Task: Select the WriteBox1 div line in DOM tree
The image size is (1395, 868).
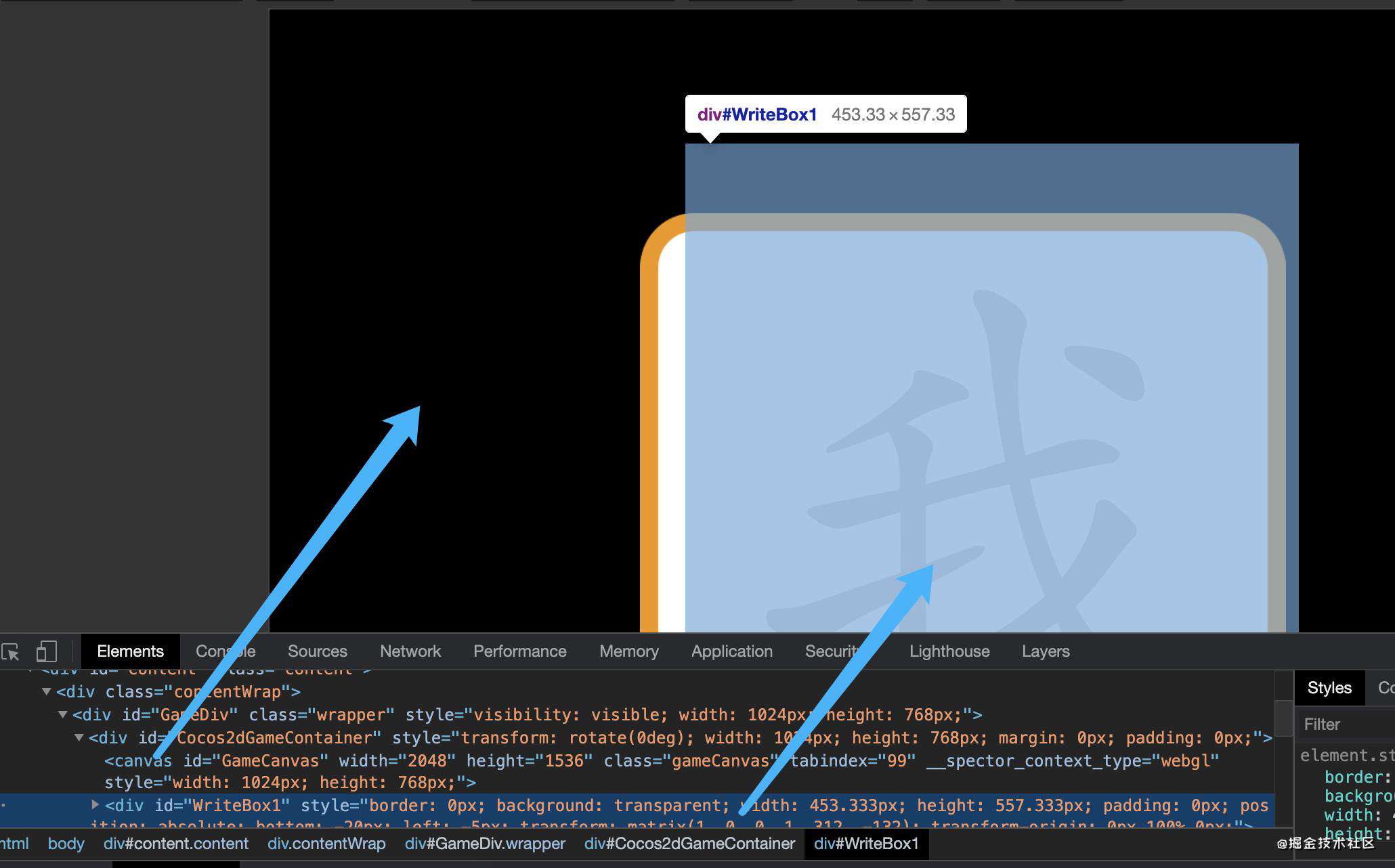Action: (637, 810)
